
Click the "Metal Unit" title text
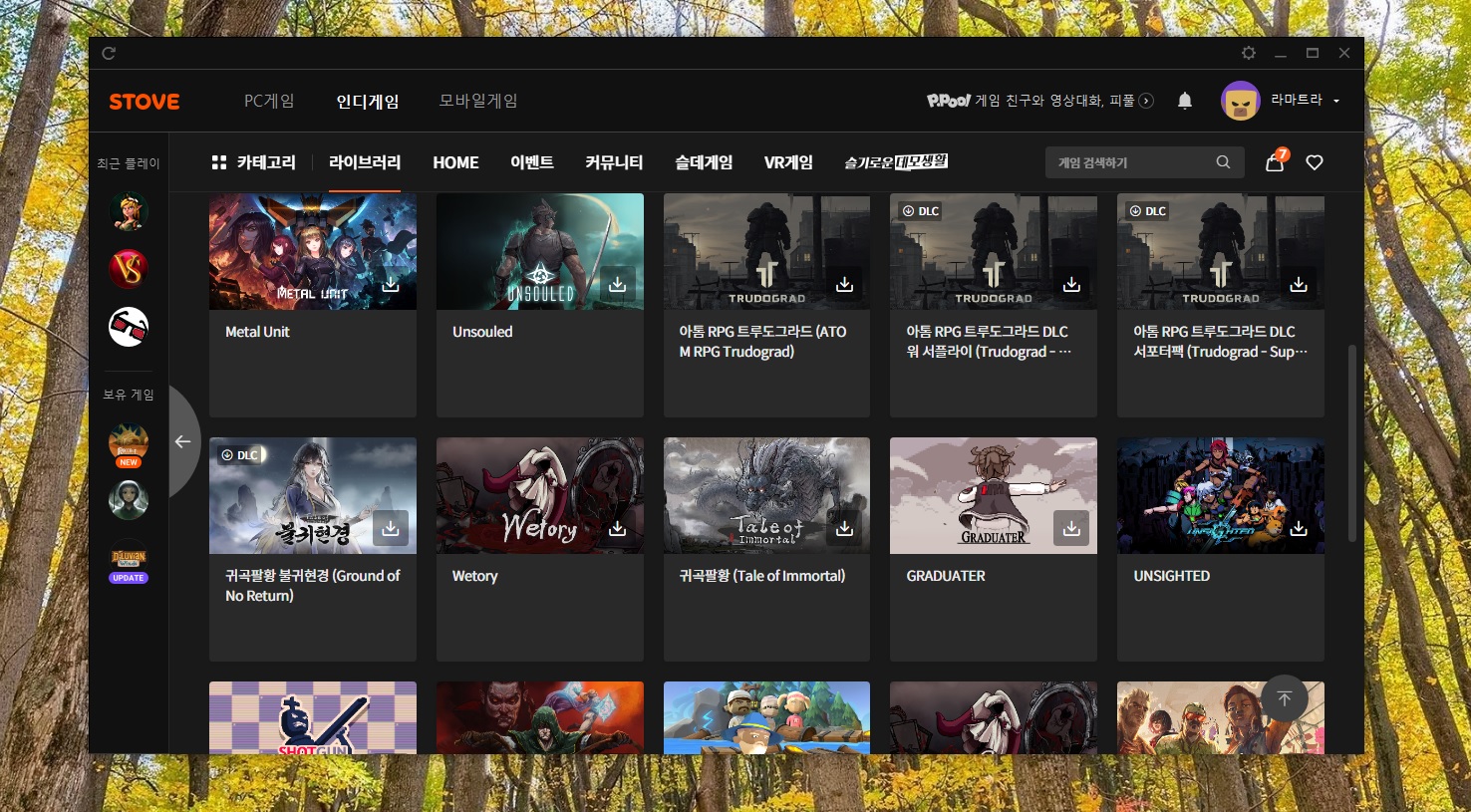coord(257,332)
